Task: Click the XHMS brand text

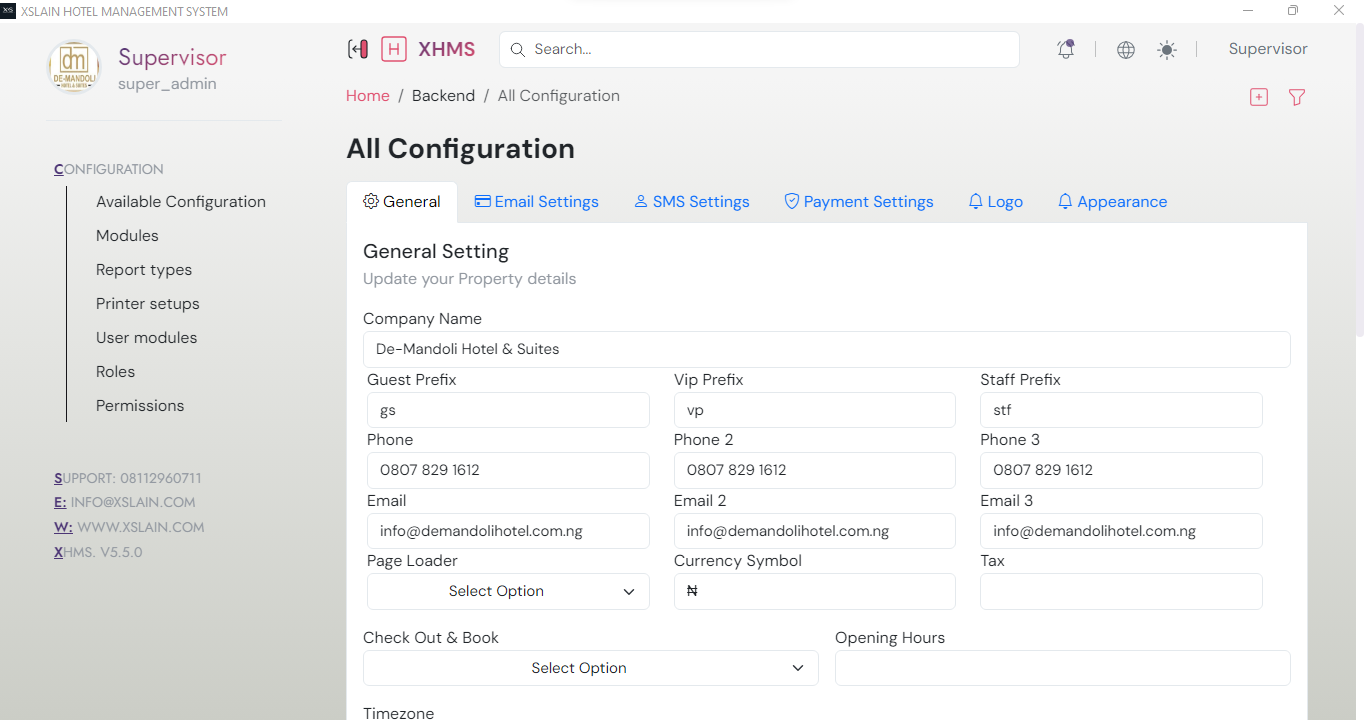Action: coord(446,49)
